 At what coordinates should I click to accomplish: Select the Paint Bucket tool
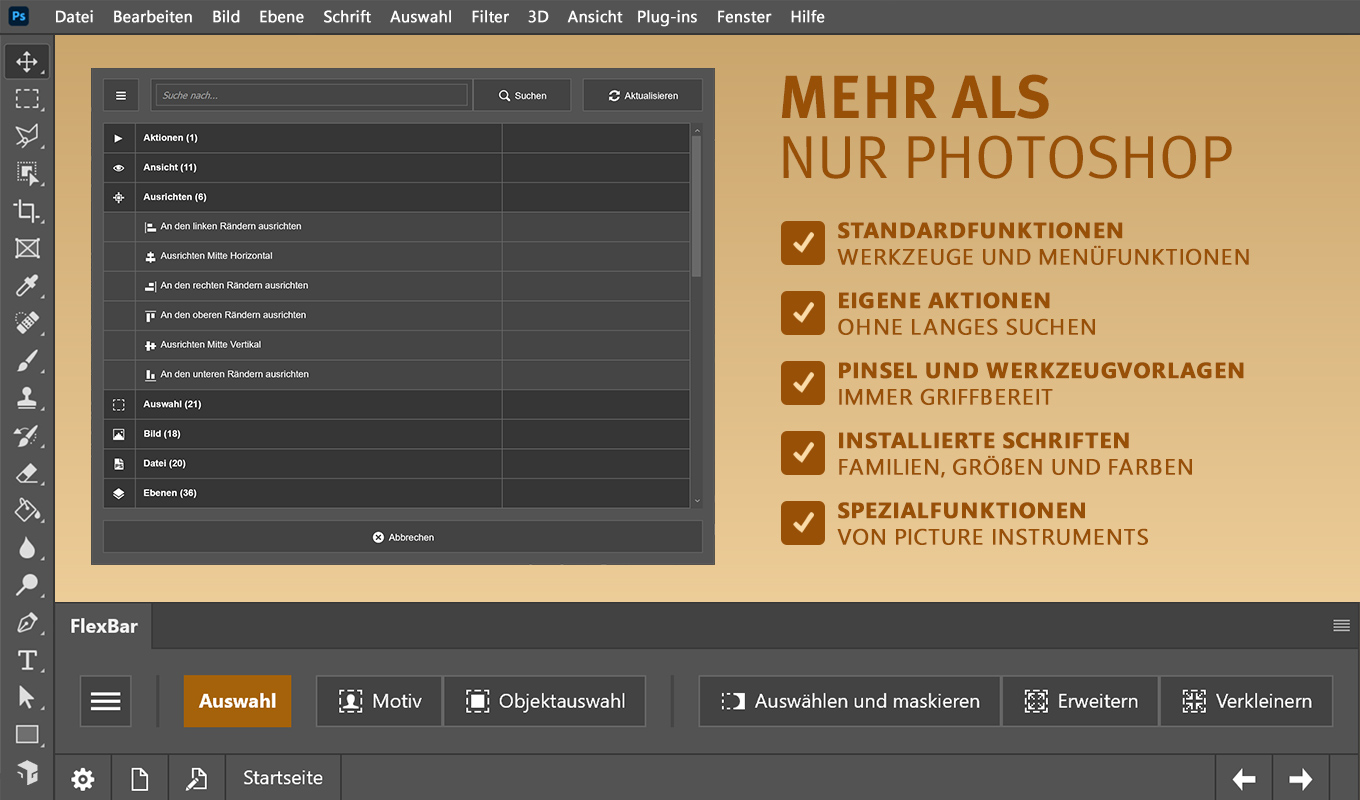point(27,511)
